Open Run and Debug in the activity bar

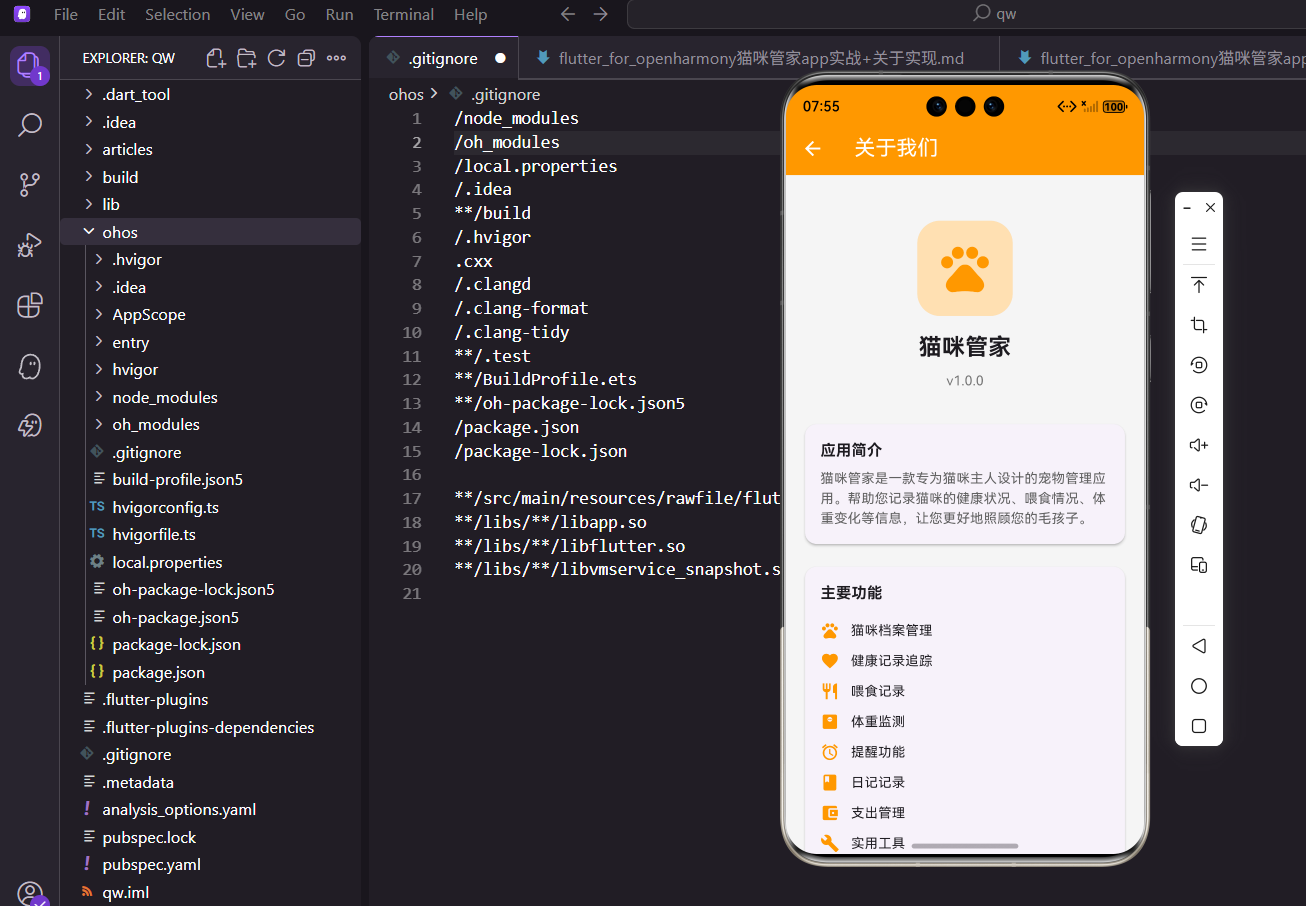pos(29,245)
